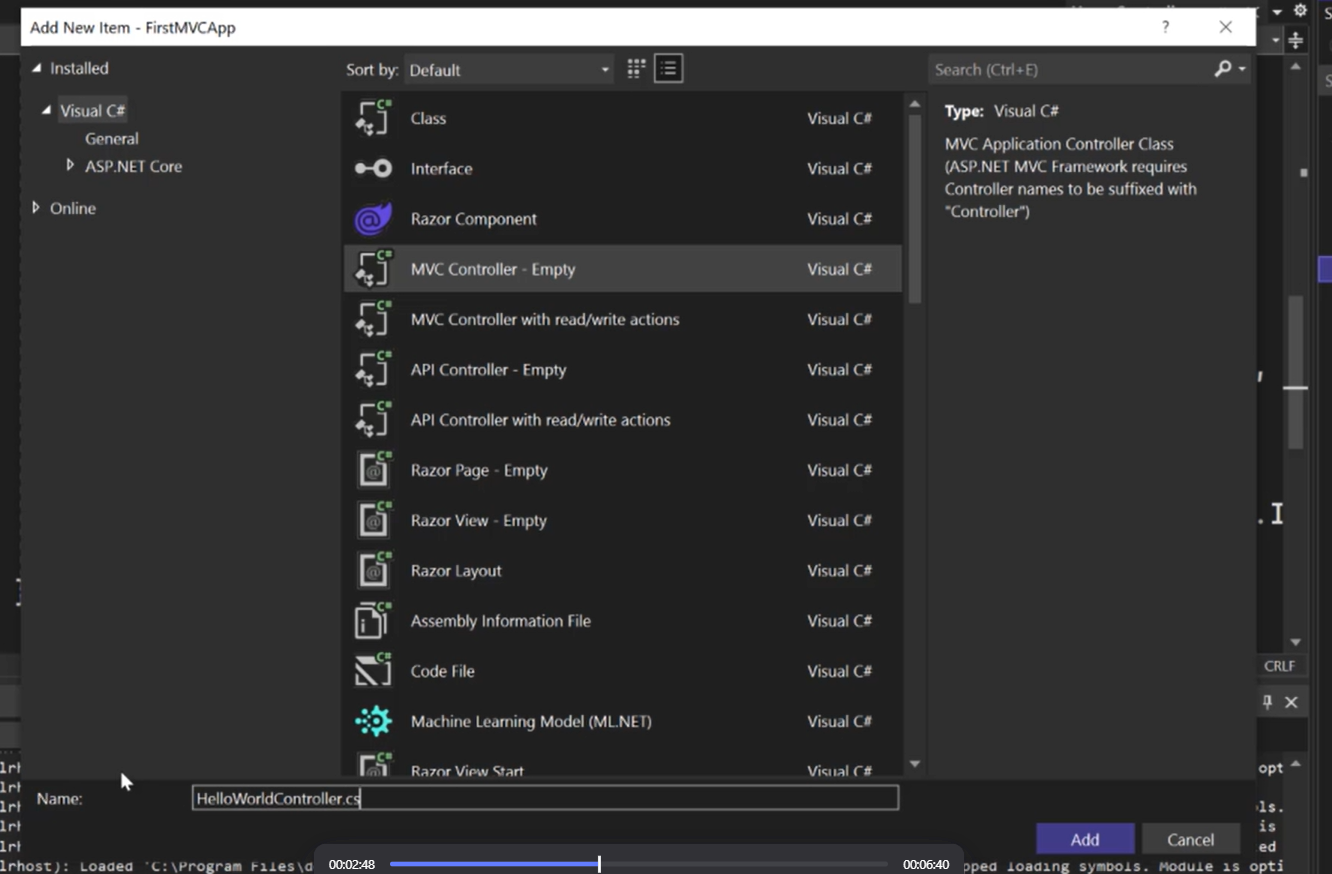Expand the ASP.NET Core tree node
The width and height of the screenshot is (1332, 874).
70,165
